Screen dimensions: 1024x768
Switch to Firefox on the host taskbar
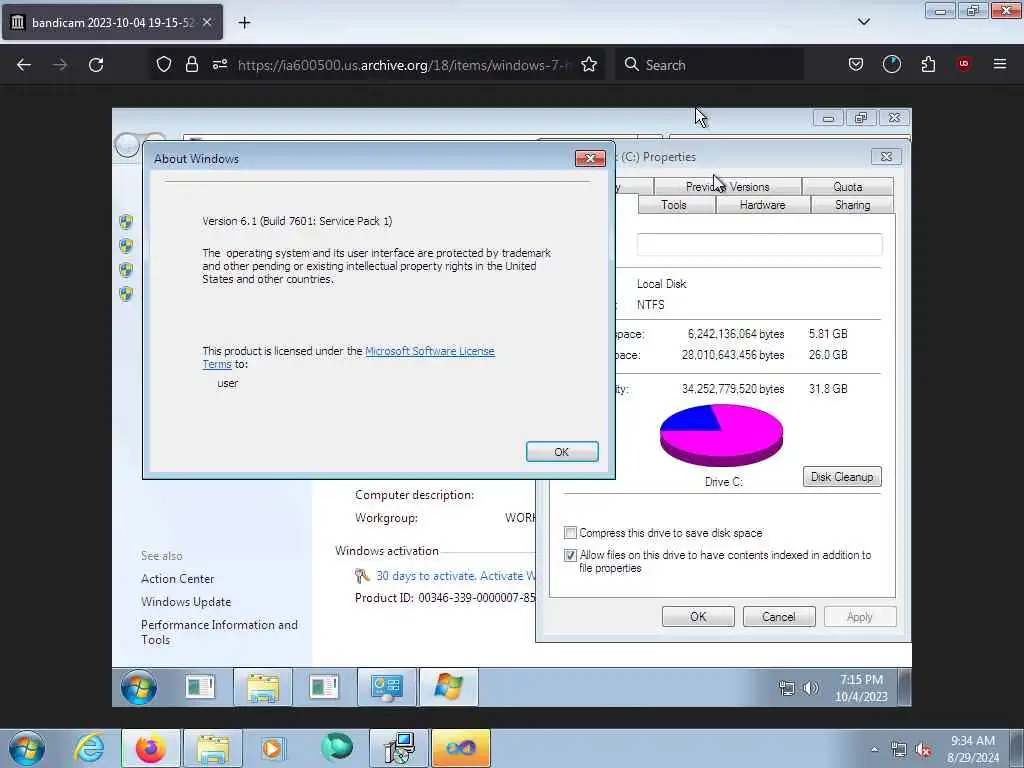coord(150,748)
